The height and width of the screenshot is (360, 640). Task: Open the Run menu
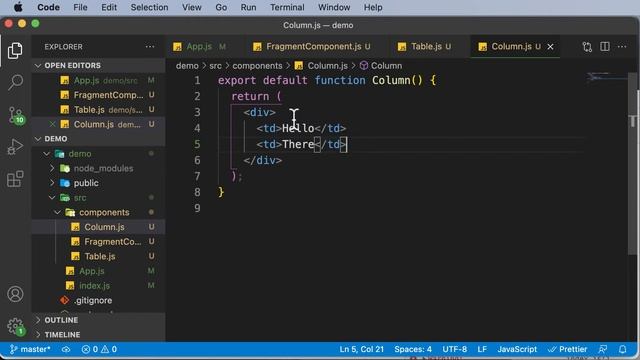(248, 7)
